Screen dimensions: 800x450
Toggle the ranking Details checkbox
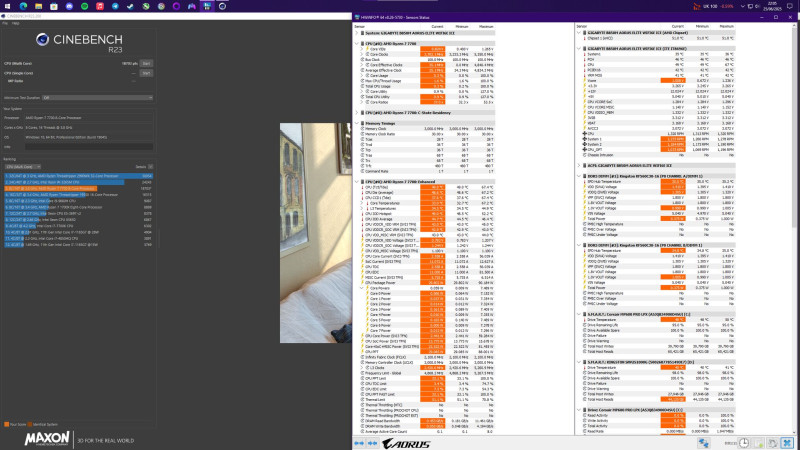click(151, 167)
